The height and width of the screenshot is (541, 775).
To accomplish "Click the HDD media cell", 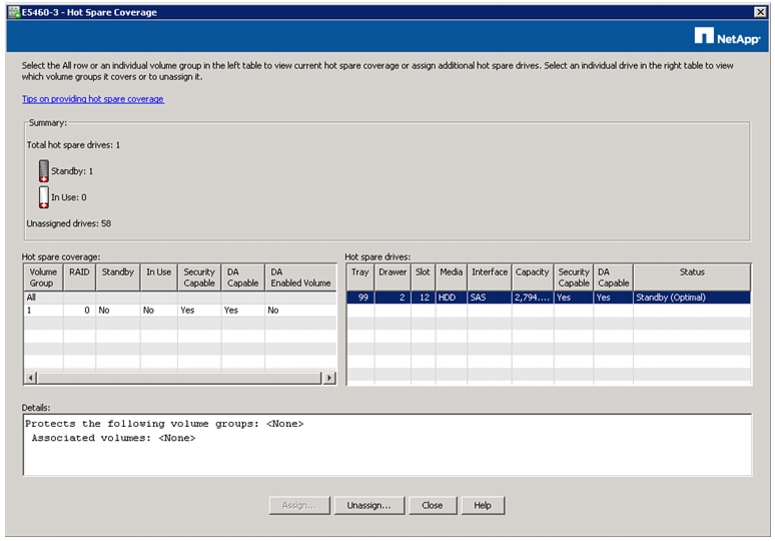I will pos(451,297).
